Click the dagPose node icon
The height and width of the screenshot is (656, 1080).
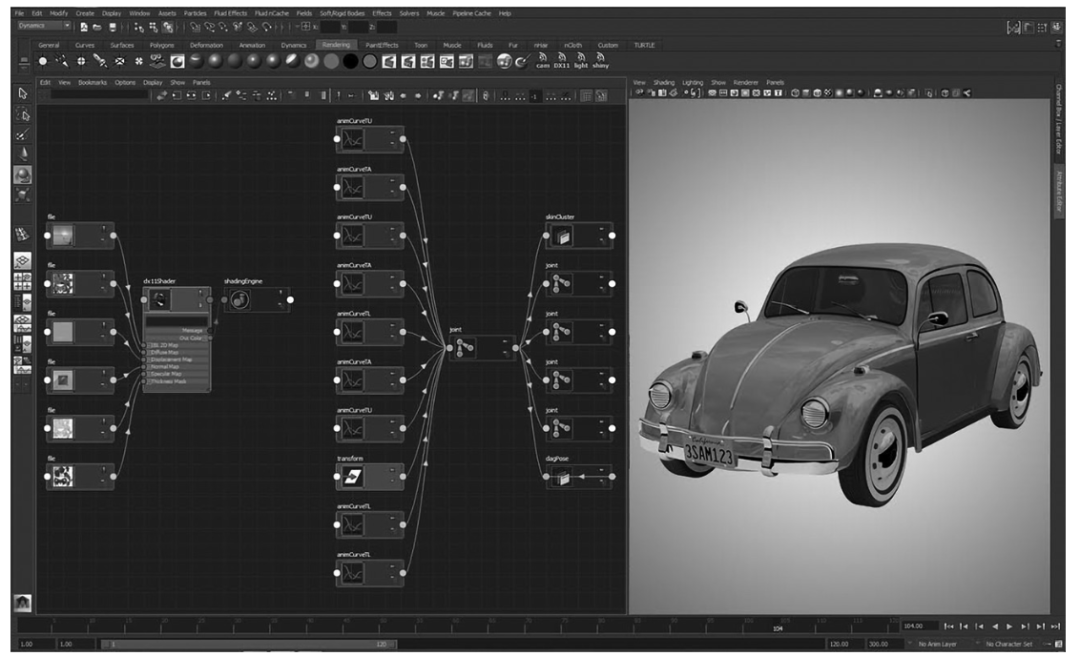[x=562, y=477]
